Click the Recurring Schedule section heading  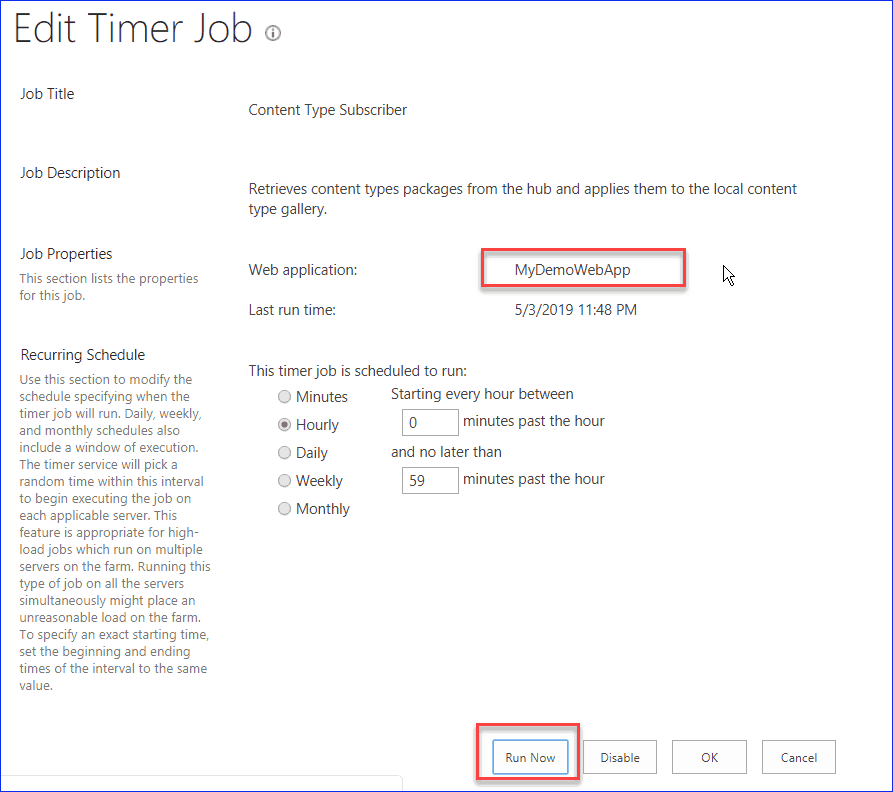(83, 355)
